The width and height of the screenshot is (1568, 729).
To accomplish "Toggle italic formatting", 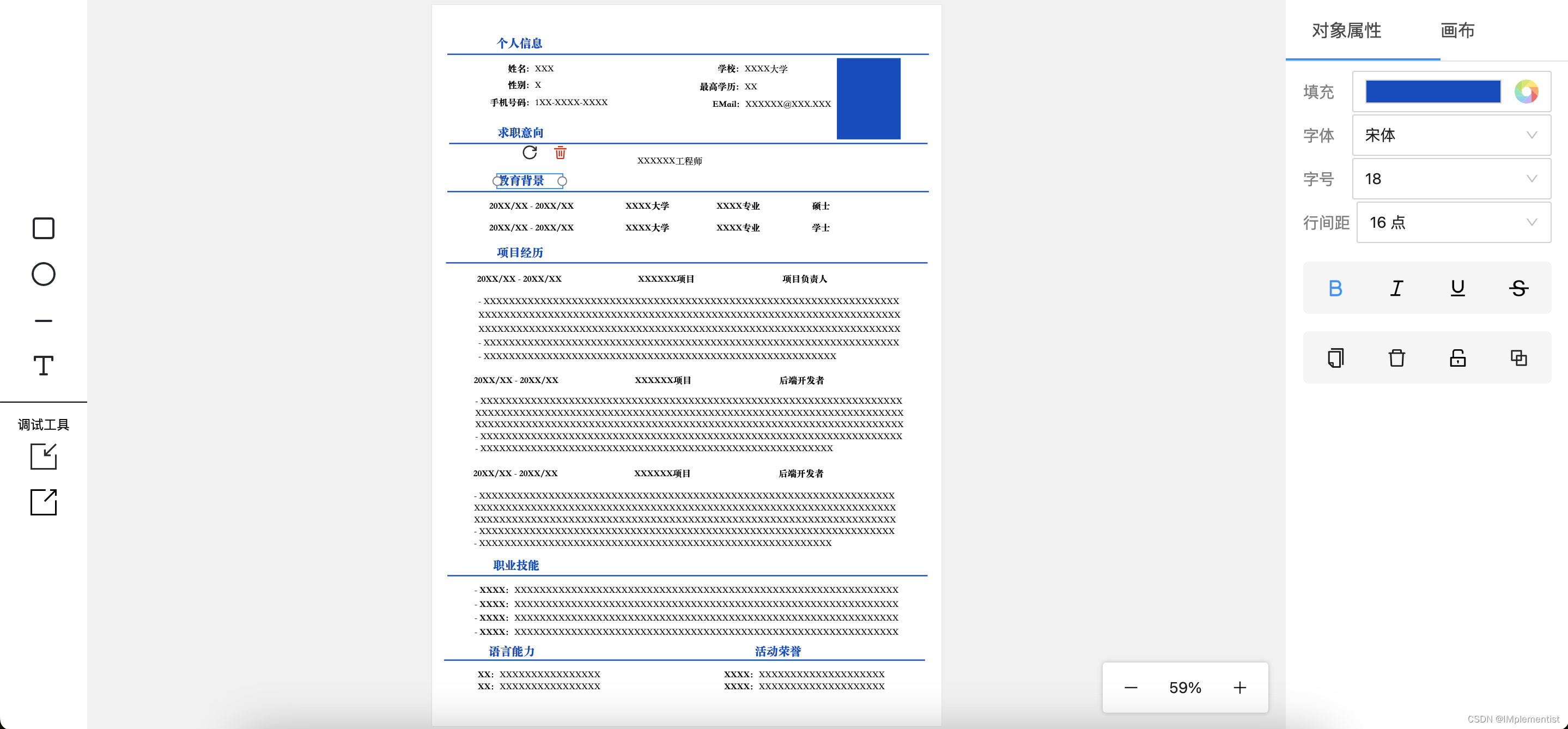I will [1396, 288].
